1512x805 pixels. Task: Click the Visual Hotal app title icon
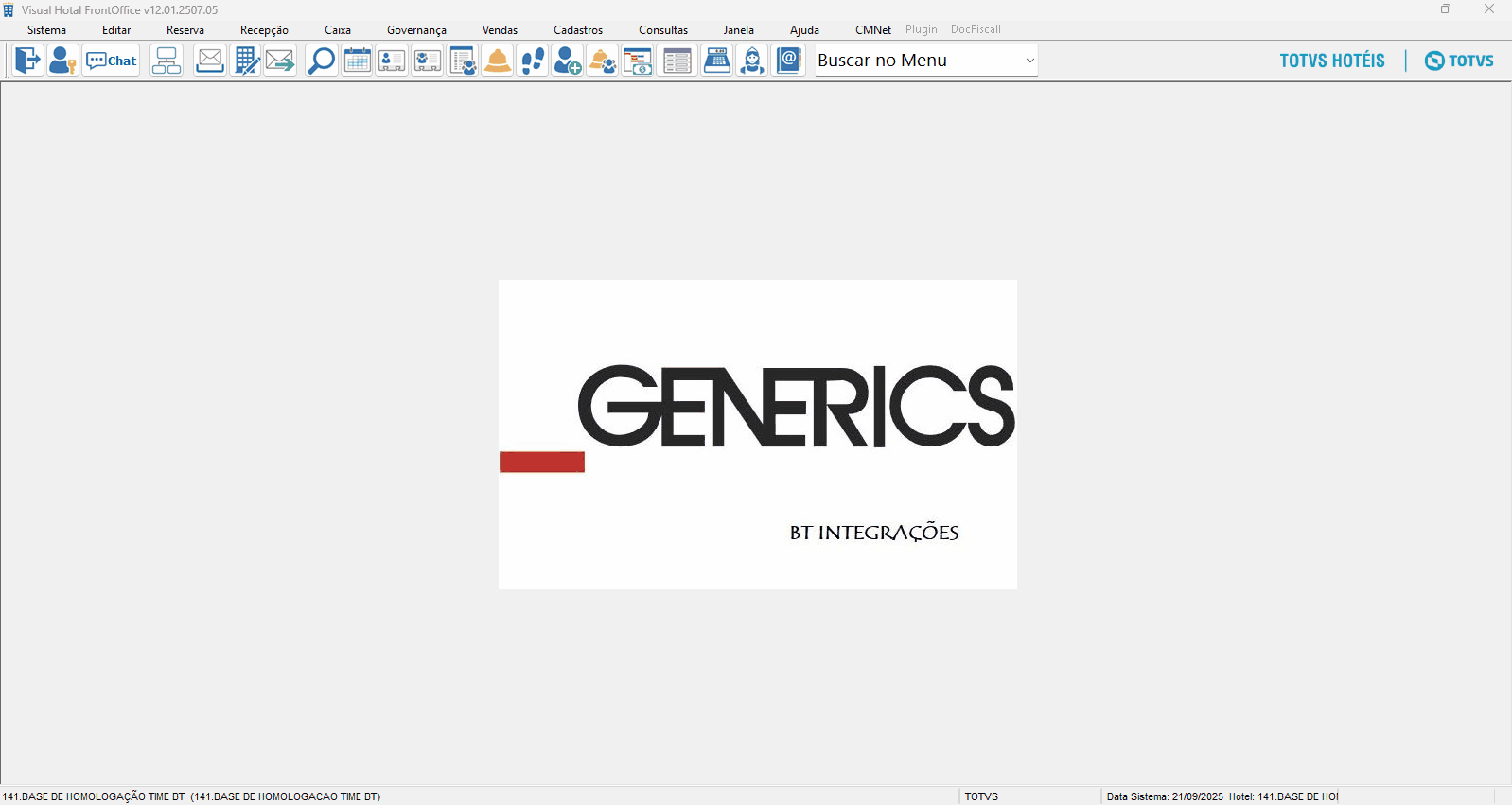click(9, 10)
